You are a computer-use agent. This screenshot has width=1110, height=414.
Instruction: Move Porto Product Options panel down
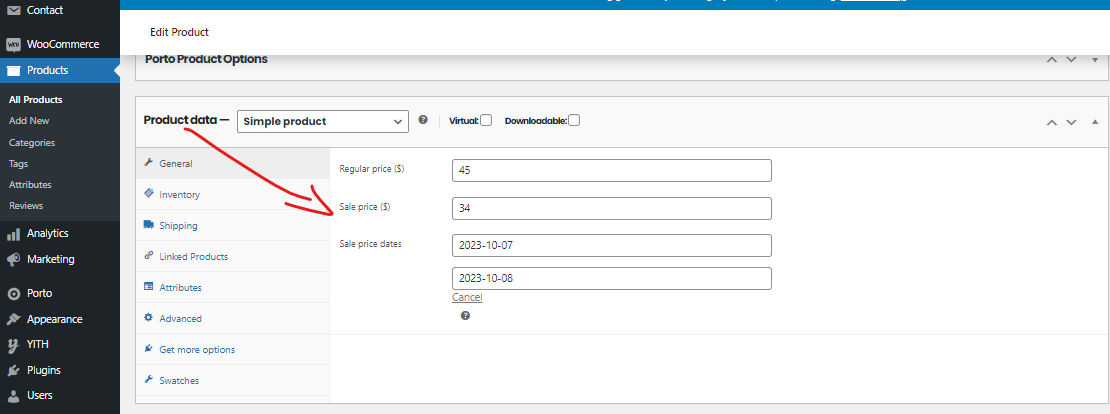[1072, 59]
